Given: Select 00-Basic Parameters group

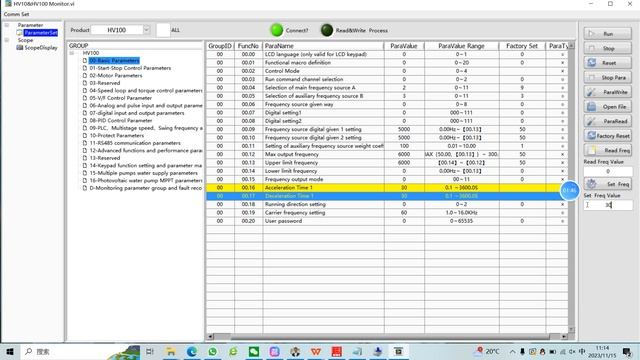Looking at the screenshot, I should tap(114, 61).
